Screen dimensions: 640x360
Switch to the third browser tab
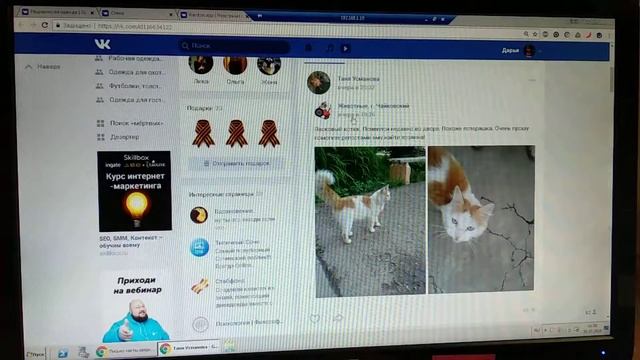[213, 15]
